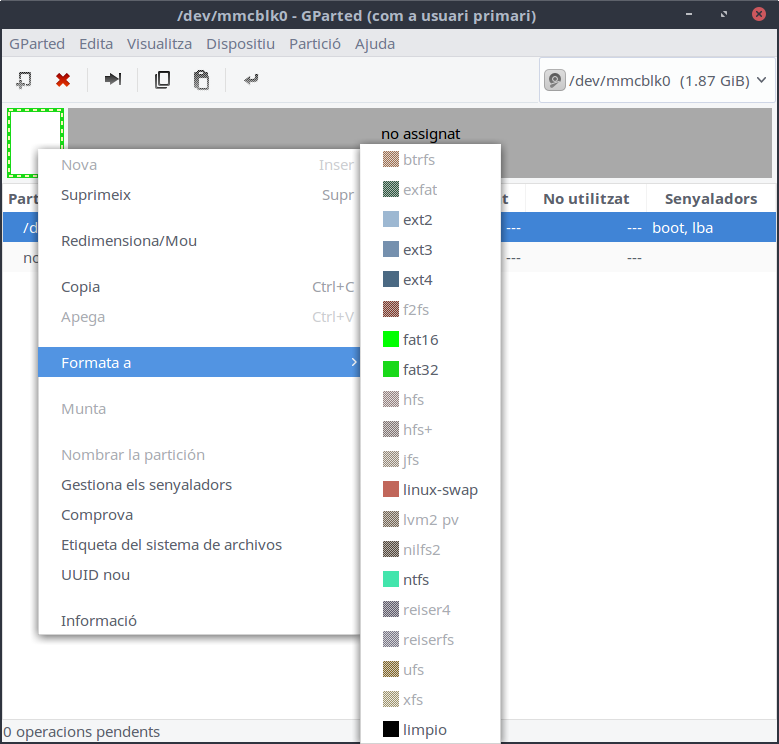Screen dimensions: 779x744
Task: Open the GParted menu
Action: pos(37,44)
